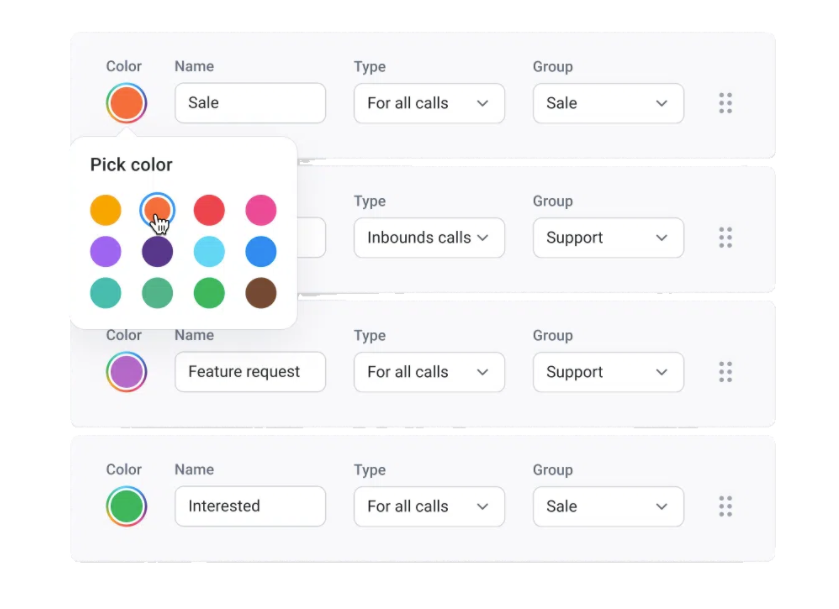This screenshot has height=609, width=839.
Task: Open color picker for Sale tag
Action: pos(126,103)
